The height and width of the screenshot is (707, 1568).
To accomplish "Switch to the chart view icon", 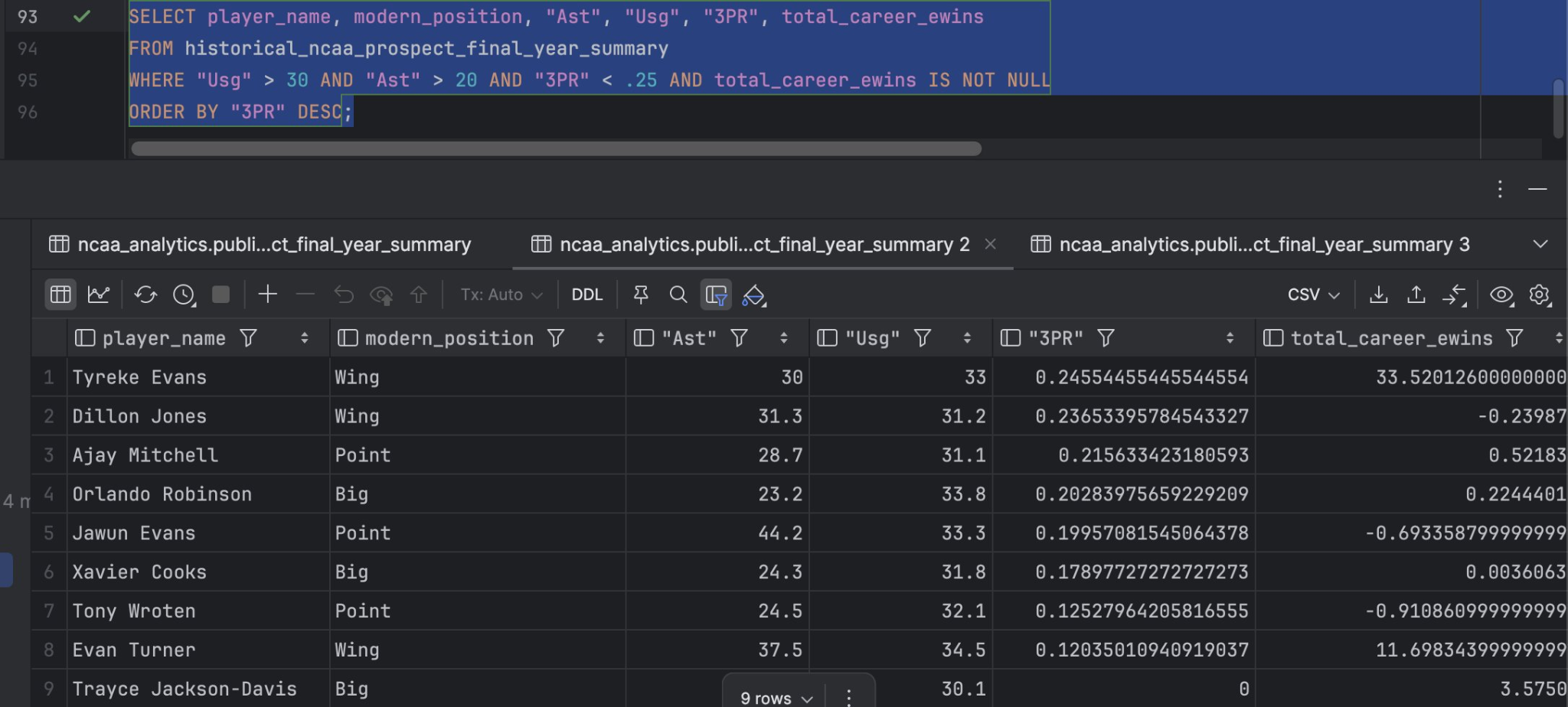I will [99, 295].
